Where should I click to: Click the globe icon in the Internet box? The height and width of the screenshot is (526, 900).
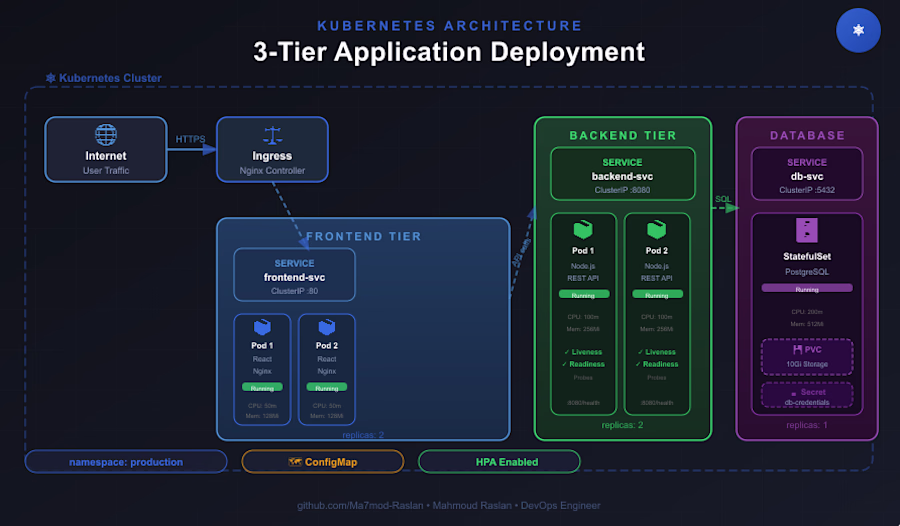point(106,135)
